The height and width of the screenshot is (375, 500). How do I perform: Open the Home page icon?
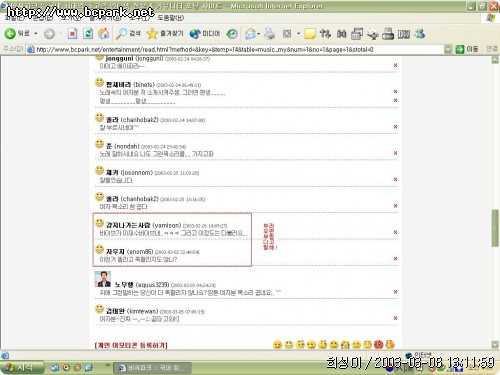104,34
